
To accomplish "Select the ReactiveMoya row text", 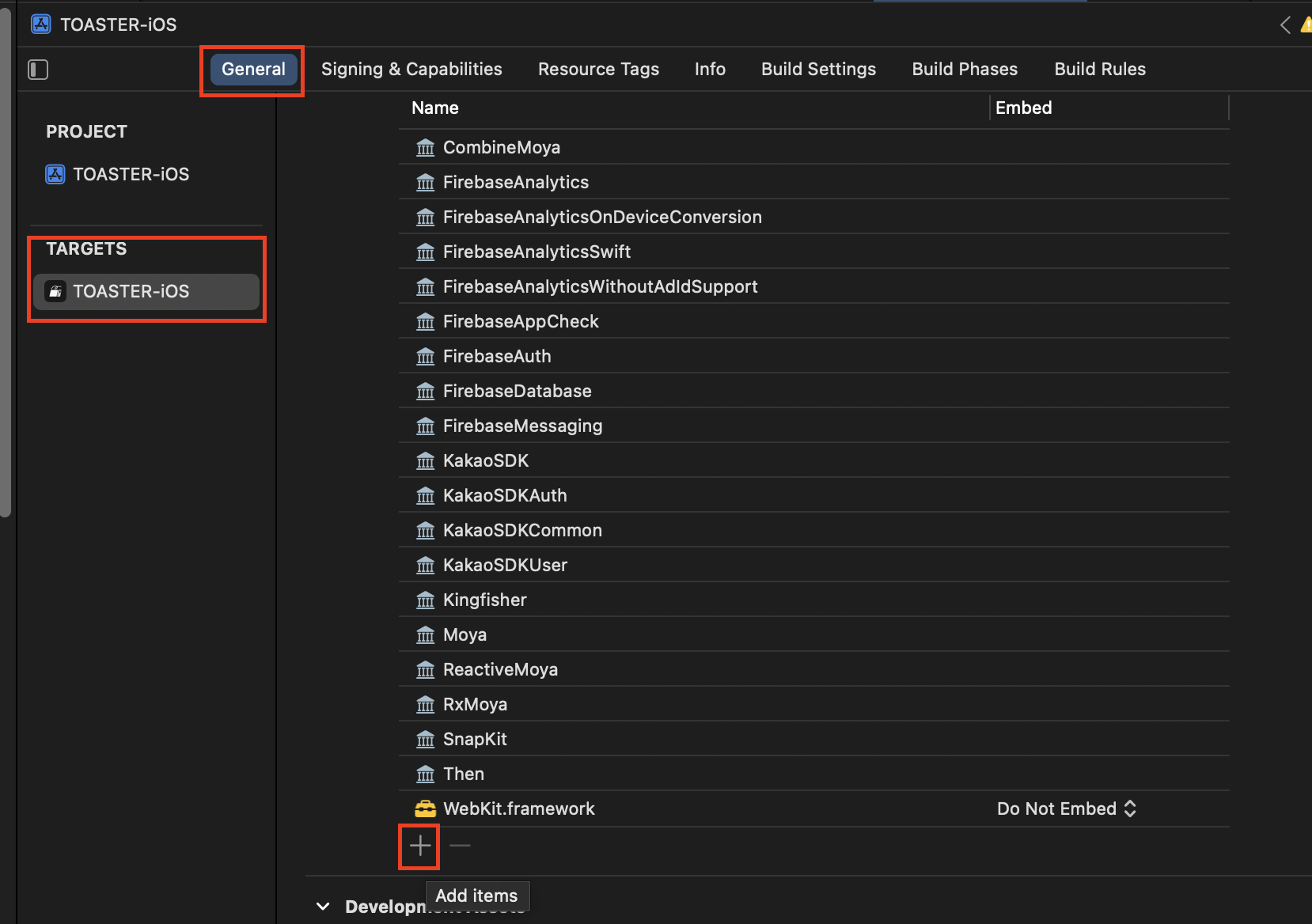I will tap(500, 669).
